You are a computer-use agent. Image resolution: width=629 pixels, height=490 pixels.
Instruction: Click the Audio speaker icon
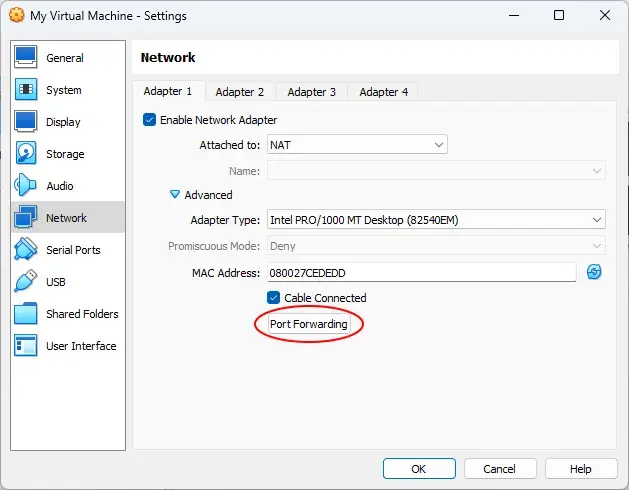click(x=25, y=185)
